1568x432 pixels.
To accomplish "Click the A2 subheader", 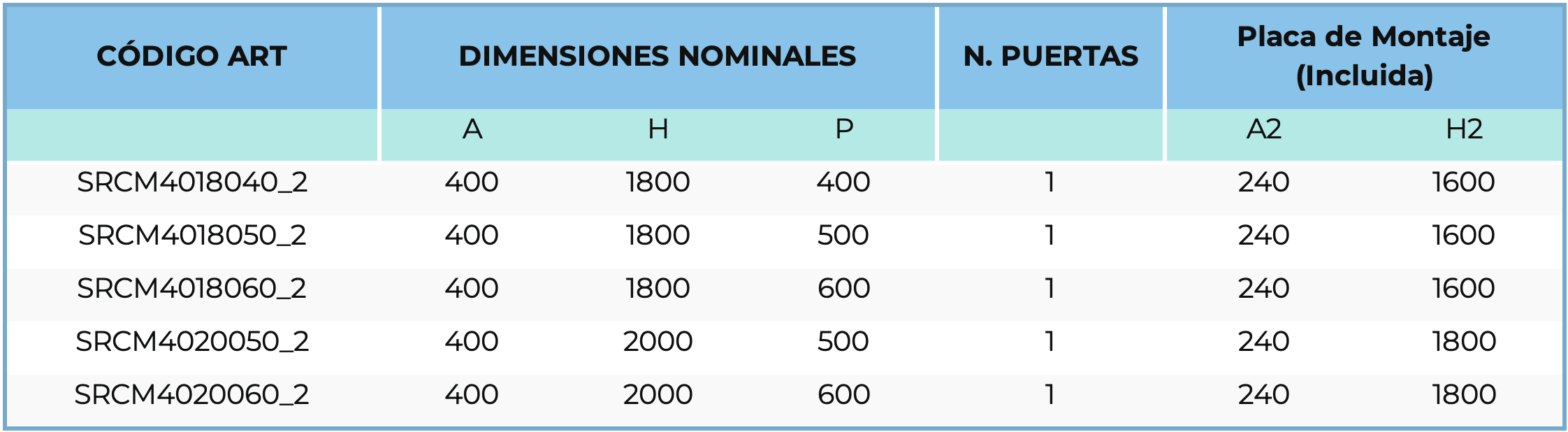I will (x=1263, y=129).
